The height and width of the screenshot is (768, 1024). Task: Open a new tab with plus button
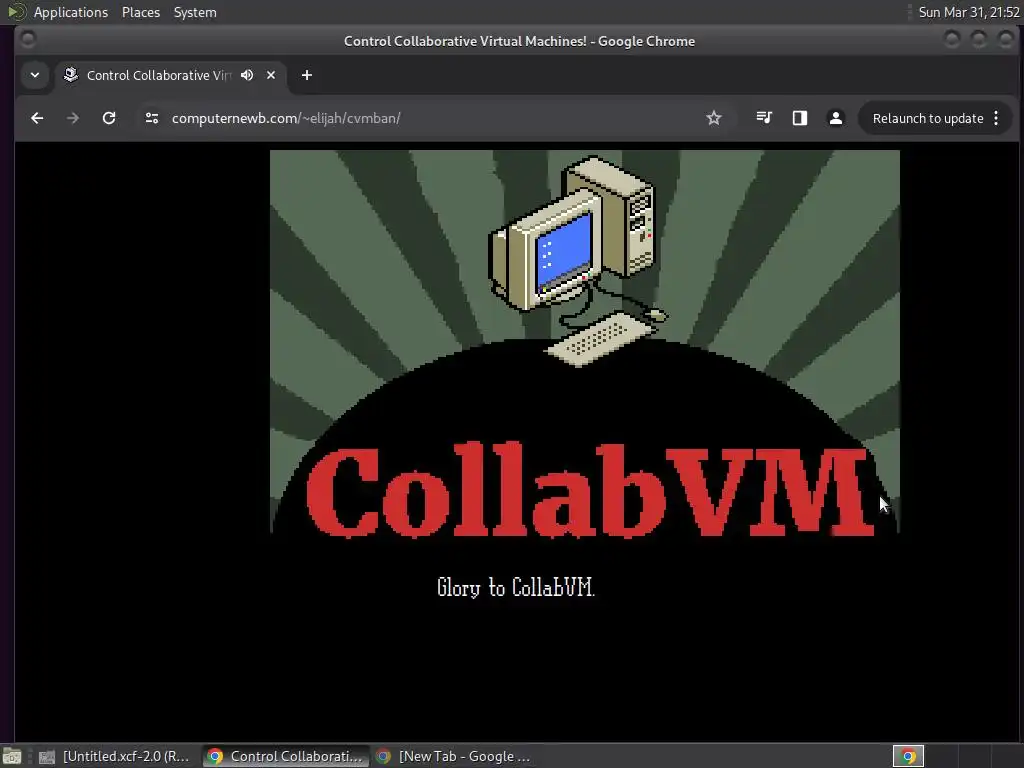pos(307,75)
